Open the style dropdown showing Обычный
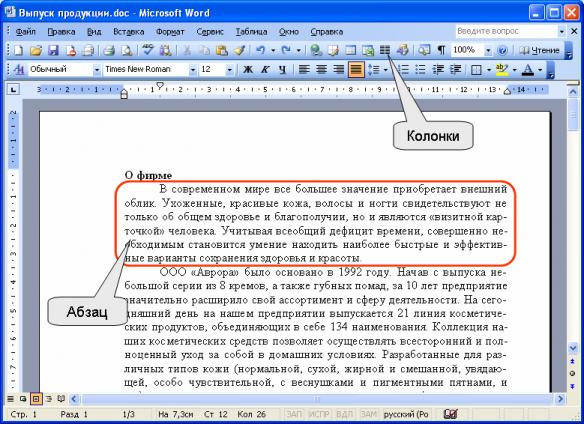The height and width of the screenshot is (424, 584). pyautogui.click(x=96, y=70)
